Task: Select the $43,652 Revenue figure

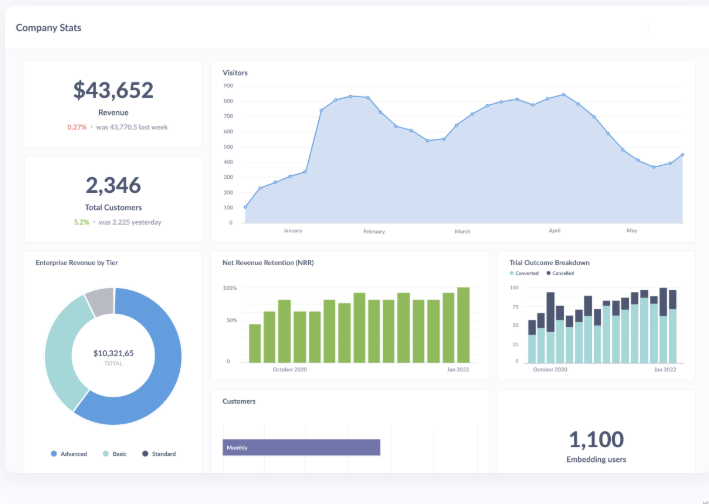Action: click(x=113, y=91)
